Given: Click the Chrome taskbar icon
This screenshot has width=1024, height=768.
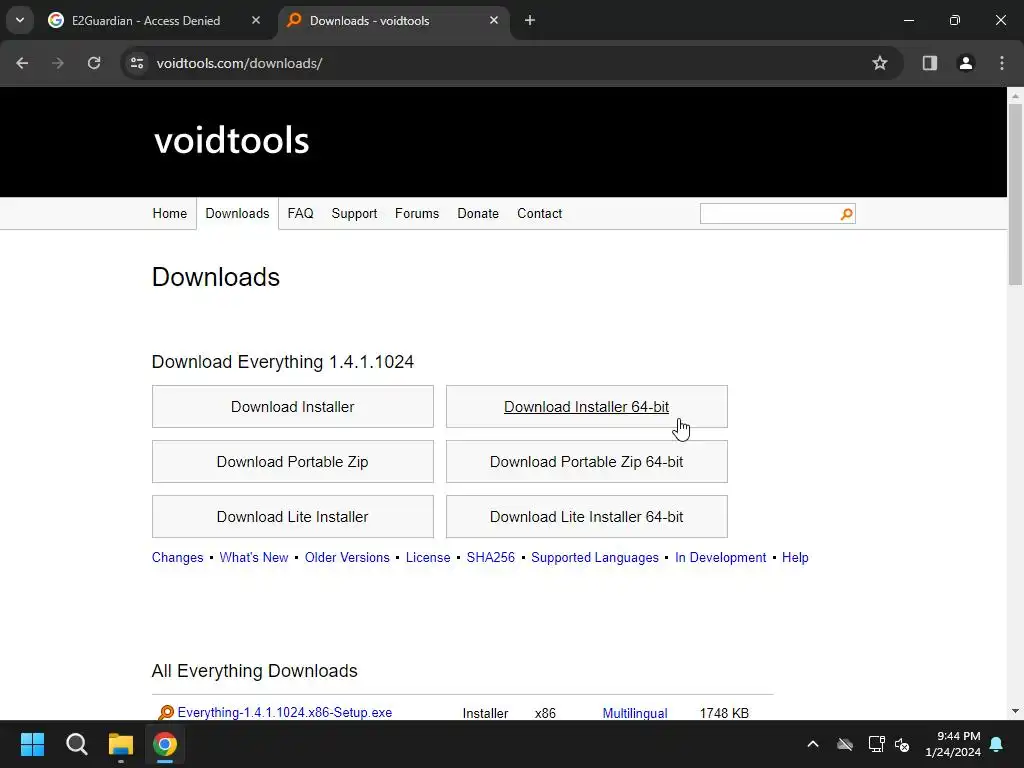Looking at the screenshot, I should pos(165,744).
